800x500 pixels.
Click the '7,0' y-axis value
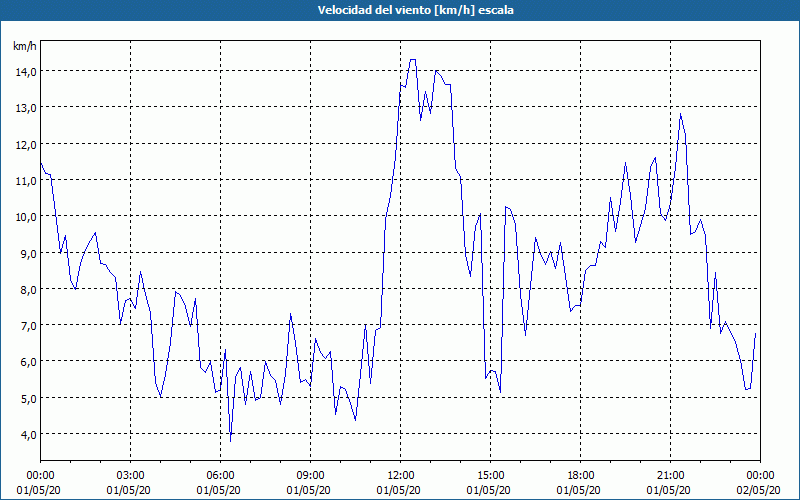point(28,326)
